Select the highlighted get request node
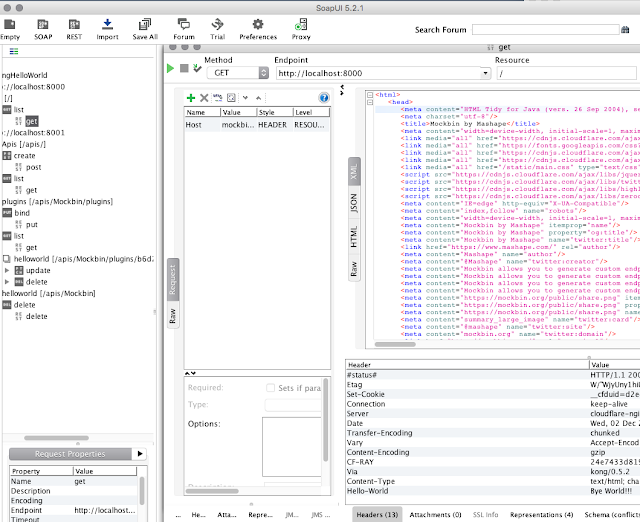 (31, 121)
